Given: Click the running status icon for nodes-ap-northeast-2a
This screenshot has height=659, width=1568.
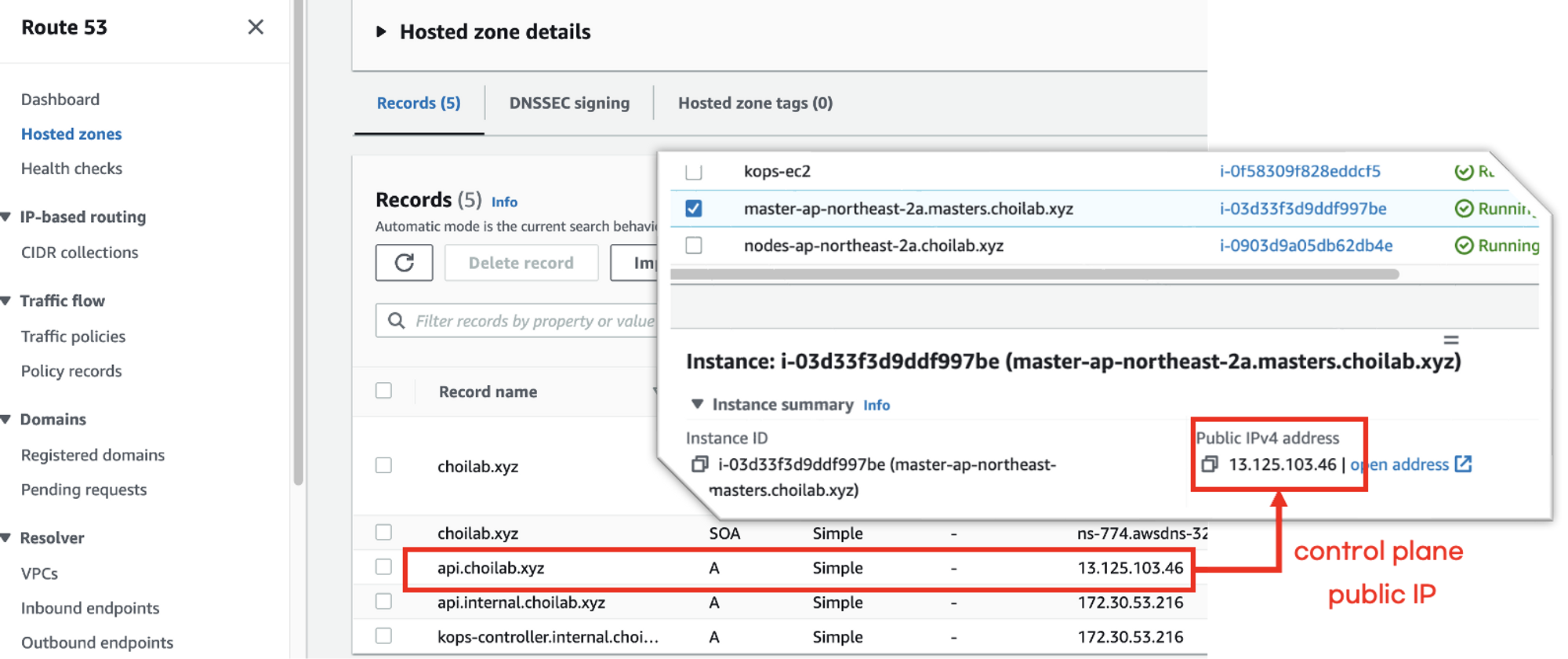Looking at the screenshot, I should point(1464,246).
